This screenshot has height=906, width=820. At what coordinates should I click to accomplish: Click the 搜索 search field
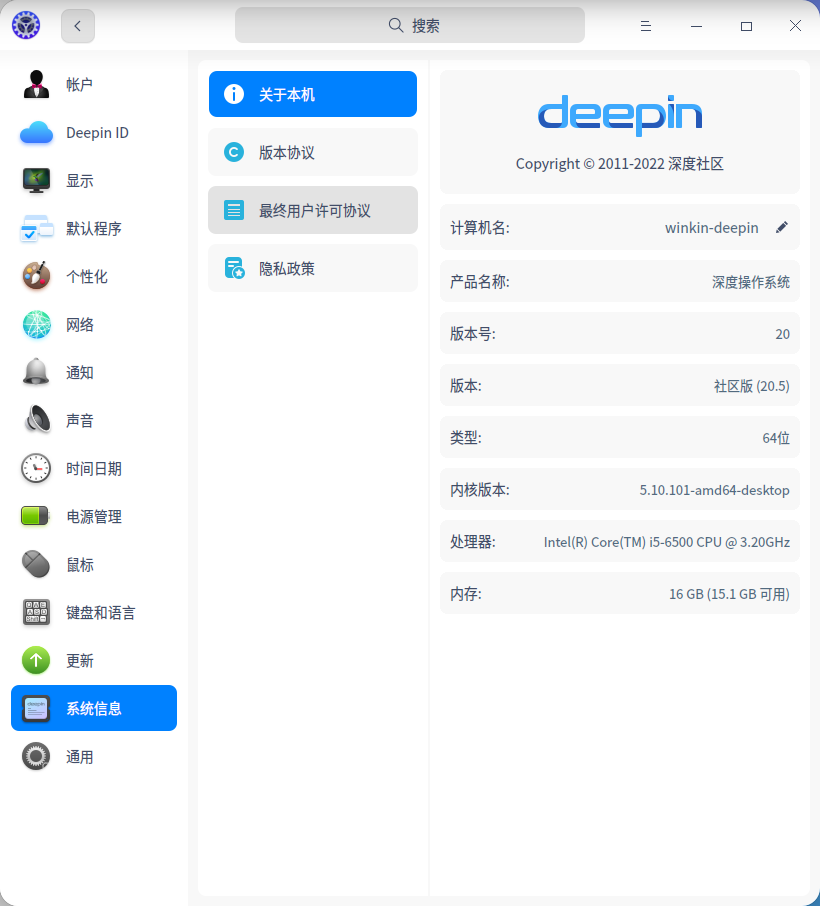point(410,25)
